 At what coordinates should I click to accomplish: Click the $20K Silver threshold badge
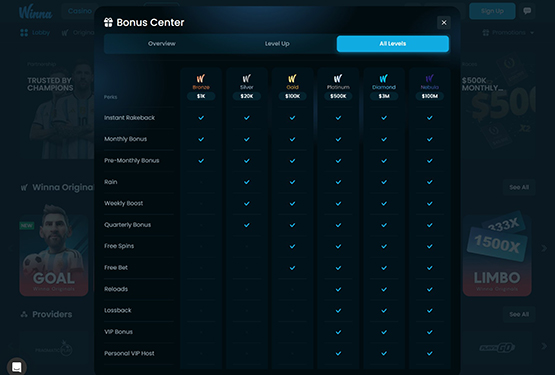(x=246, y=96)
